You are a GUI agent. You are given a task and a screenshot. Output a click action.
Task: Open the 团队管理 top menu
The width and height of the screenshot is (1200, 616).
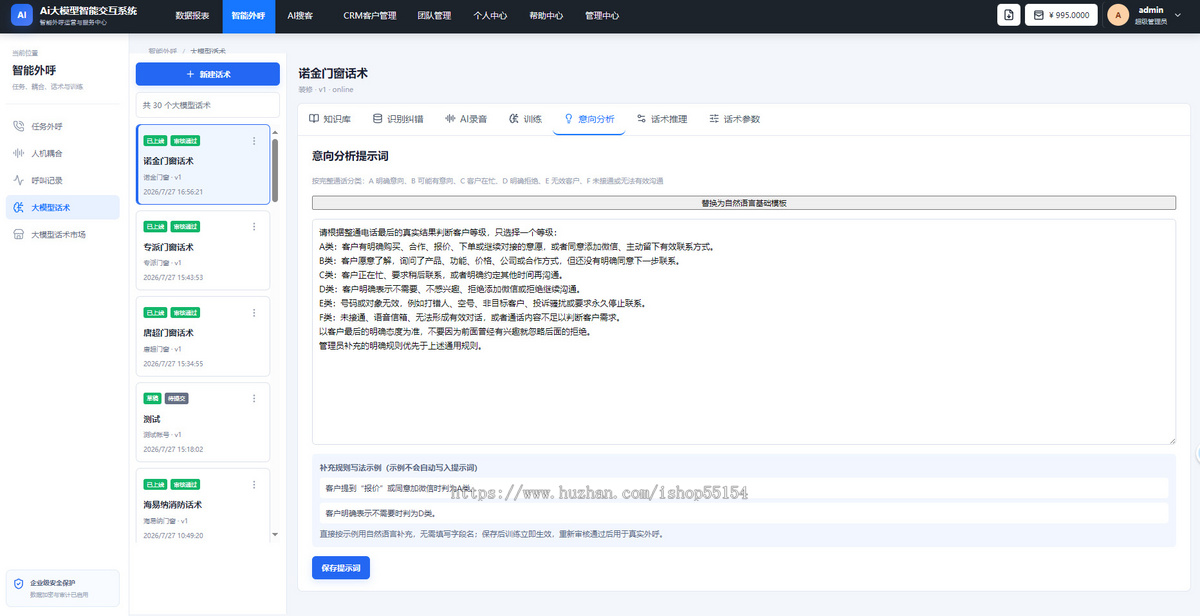coord(434,16)
